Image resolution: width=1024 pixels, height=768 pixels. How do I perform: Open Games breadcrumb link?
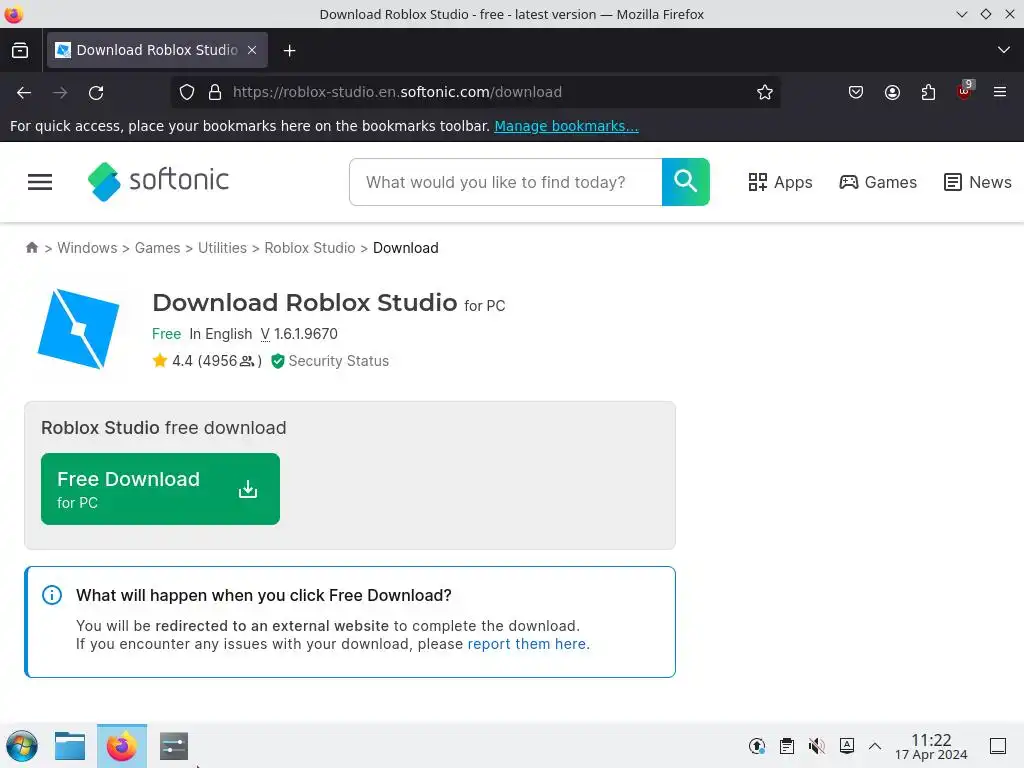point(157,248)
